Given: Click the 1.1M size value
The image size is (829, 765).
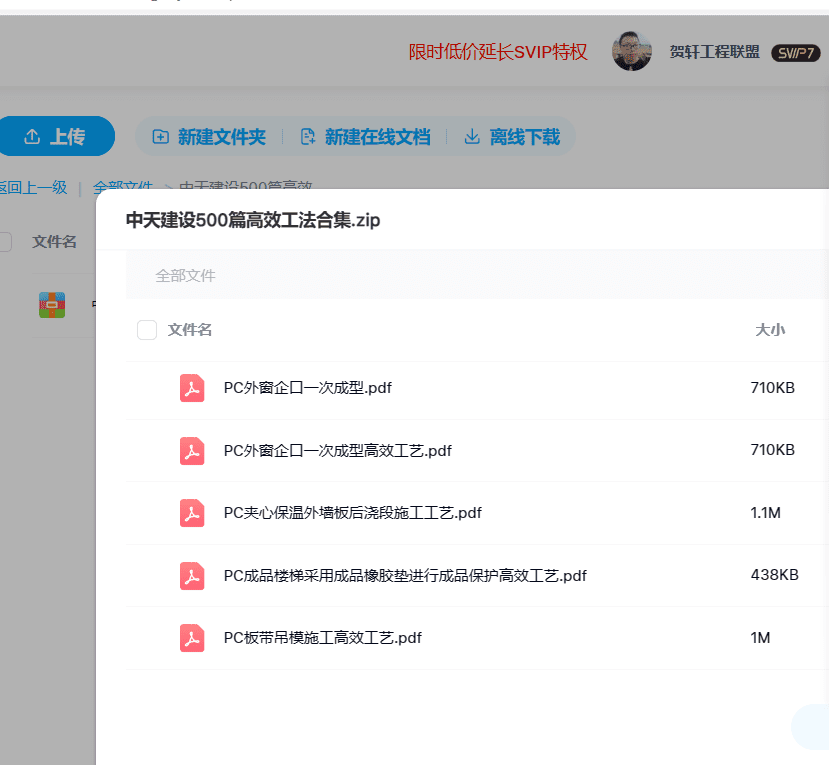Looking at the screenshot, I should tap(766, 513).
